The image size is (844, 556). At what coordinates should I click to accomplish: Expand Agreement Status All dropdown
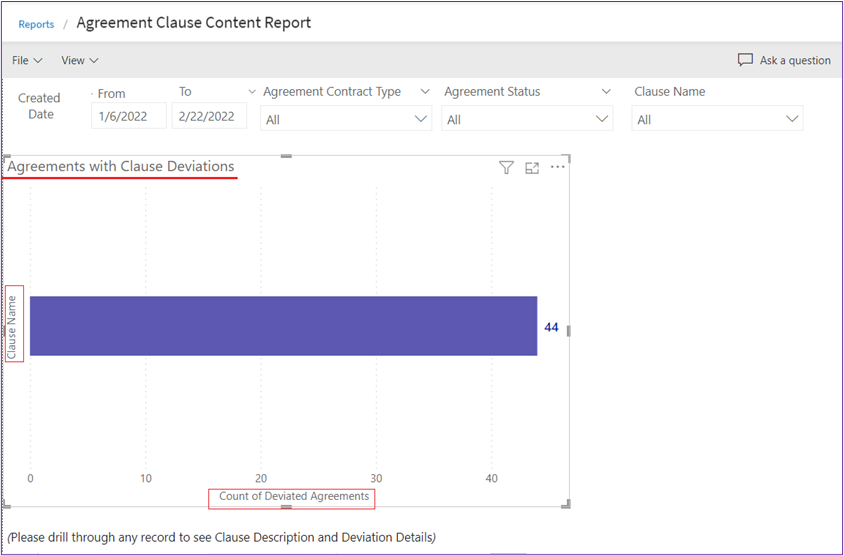tap(528, 119)
